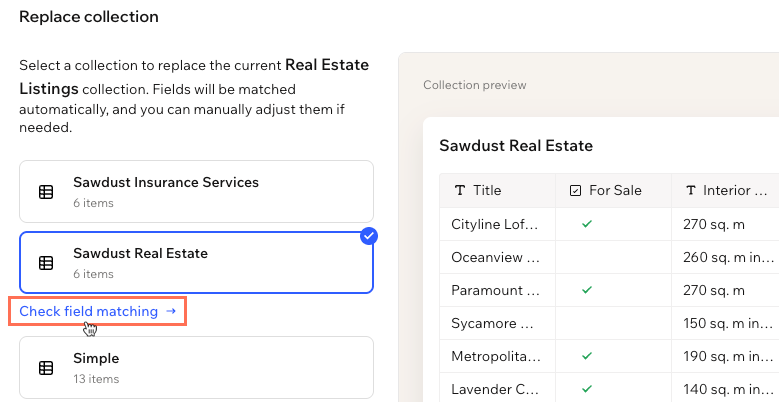Click the Collection preview label
The image size is (779, 402).
point(474,85)
